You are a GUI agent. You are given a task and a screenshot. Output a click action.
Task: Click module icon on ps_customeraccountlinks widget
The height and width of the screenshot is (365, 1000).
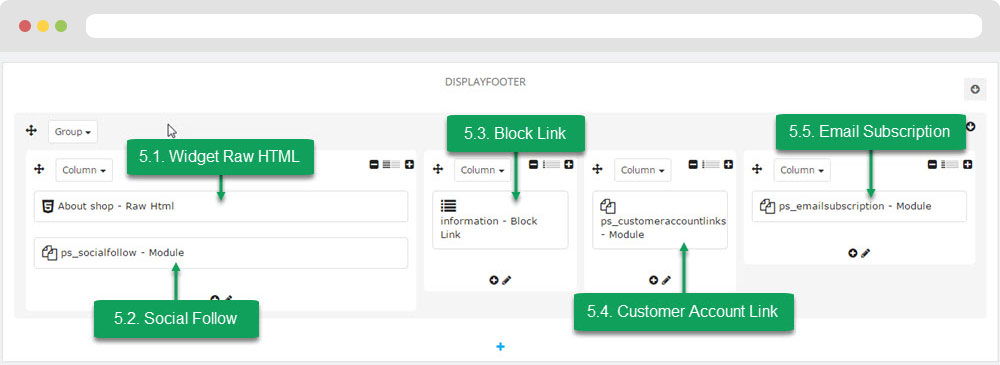[608, 206]
